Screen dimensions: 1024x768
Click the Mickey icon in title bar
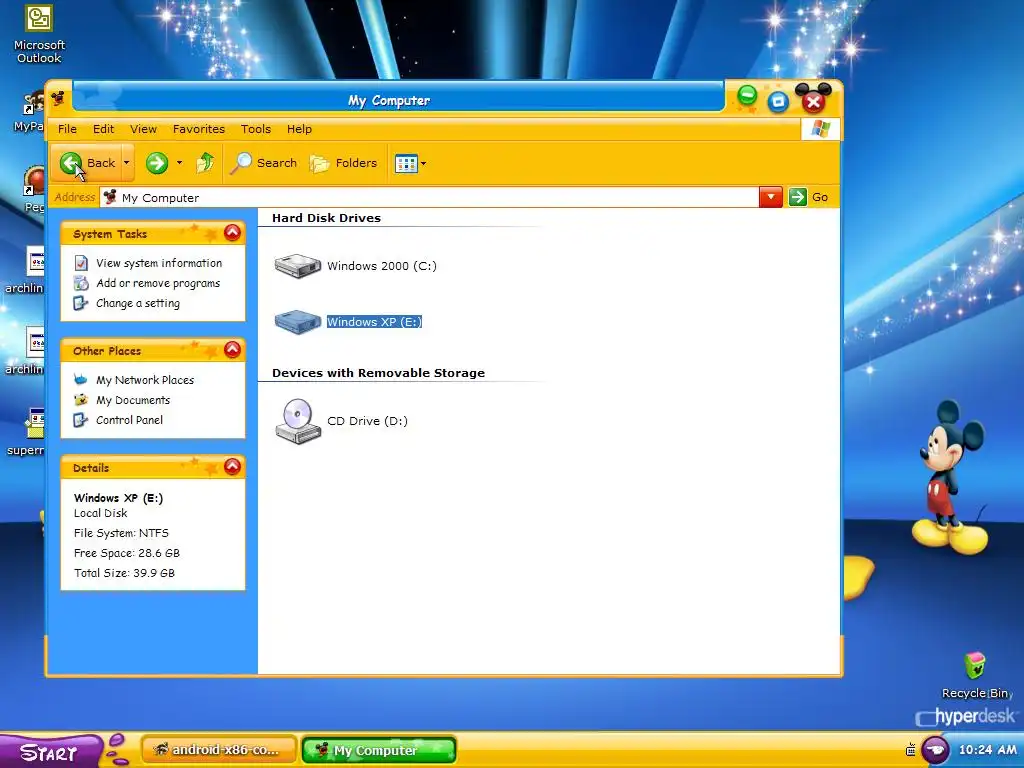tap(58, 99)
